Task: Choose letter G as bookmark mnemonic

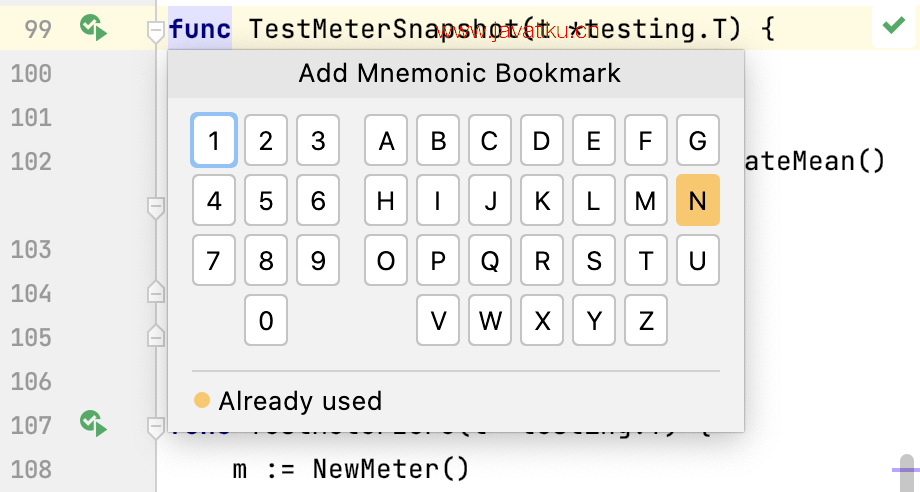Action: coord(698,140)
